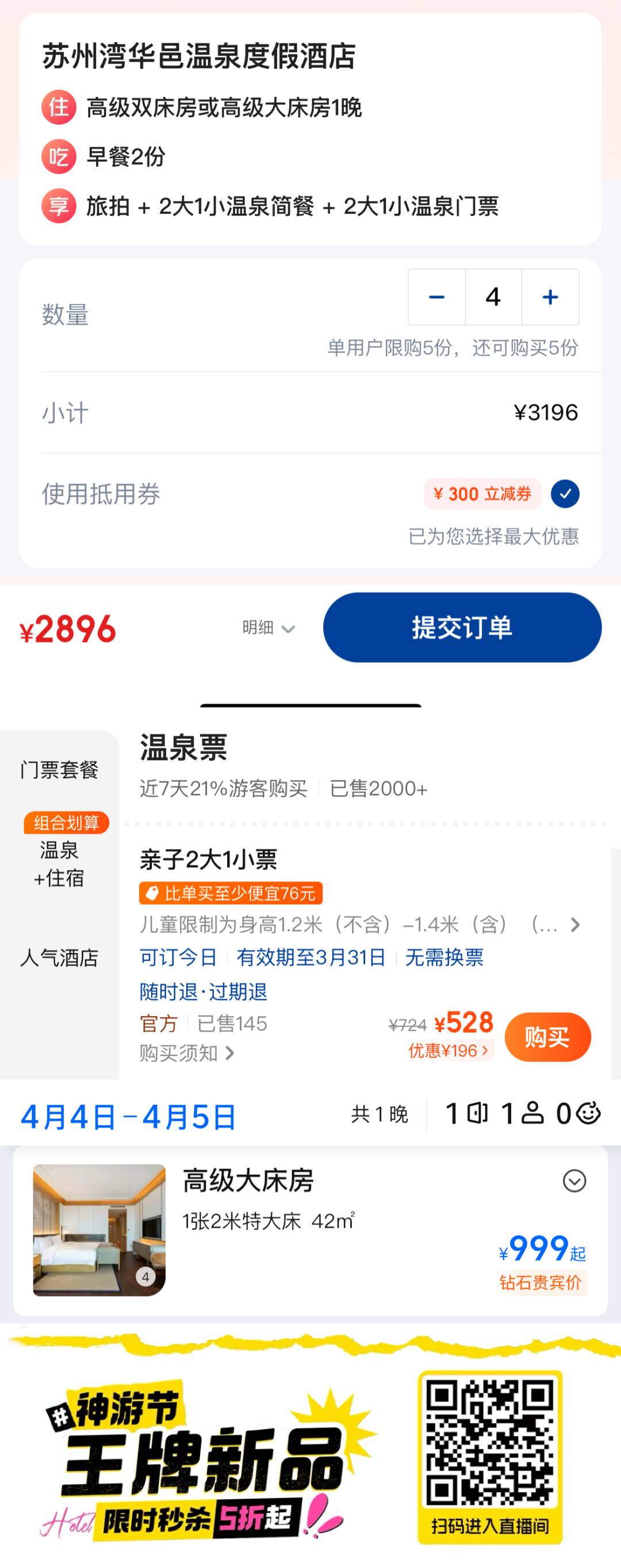Change the 4月4日–4月5日 stay dates

tap(128, 1117)
